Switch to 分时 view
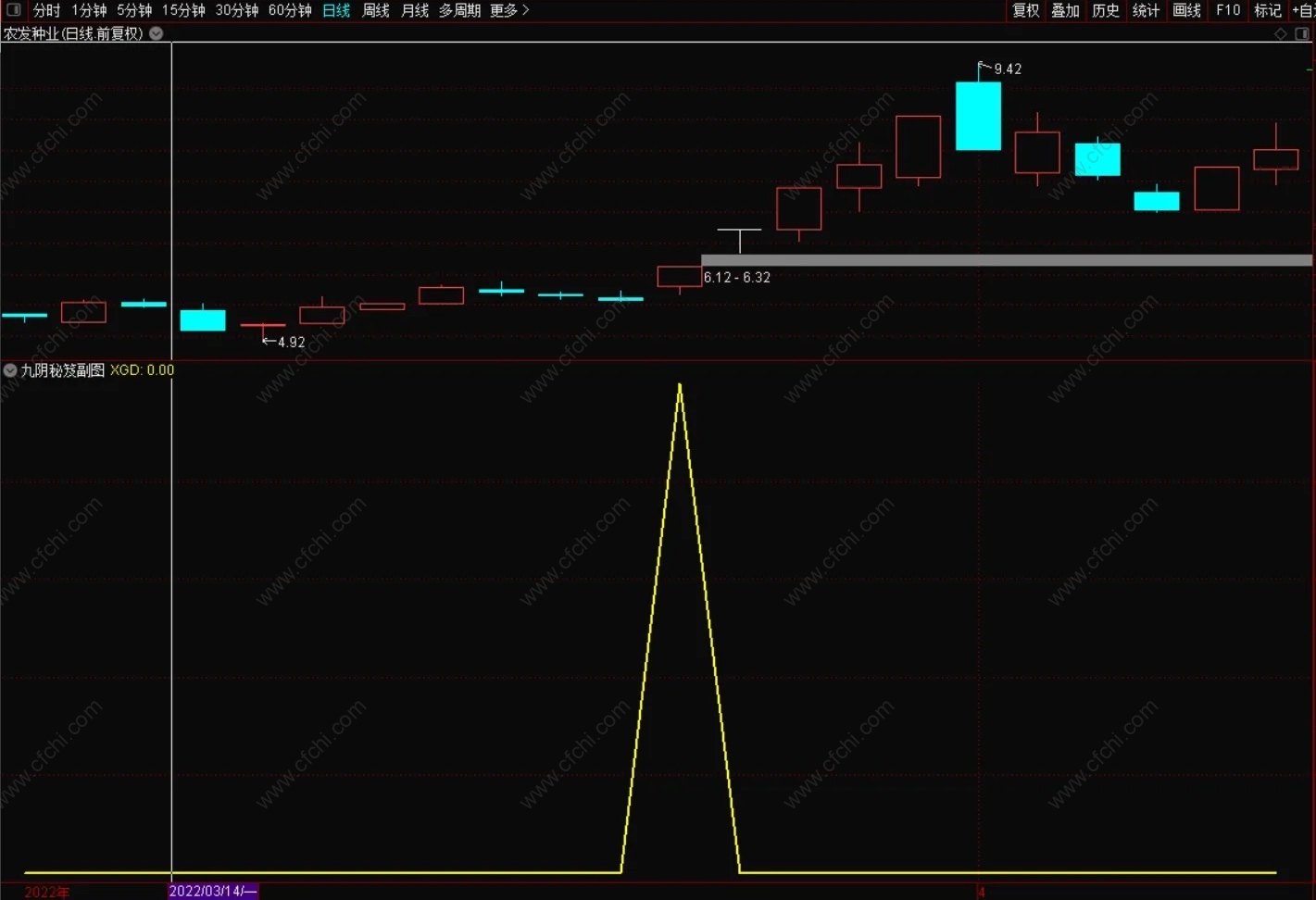 (46, 10)
